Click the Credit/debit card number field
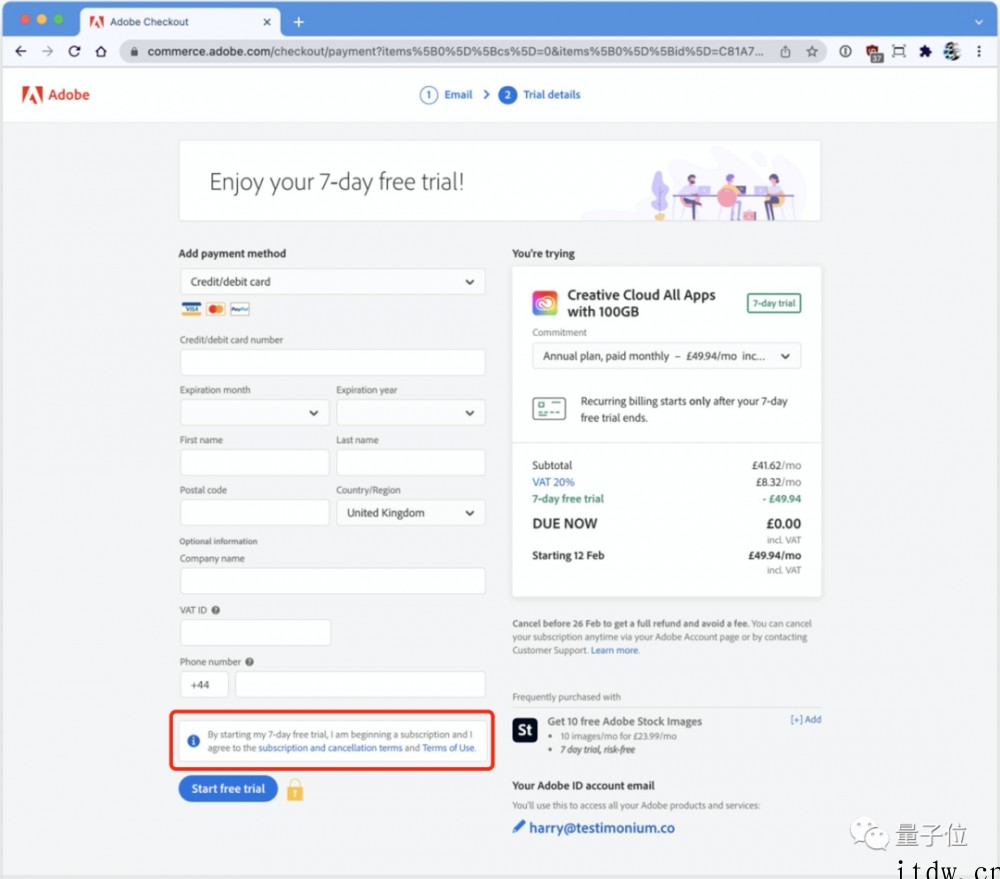Image resolution: width=1000 pixels, height=879 pixels. 332,362
